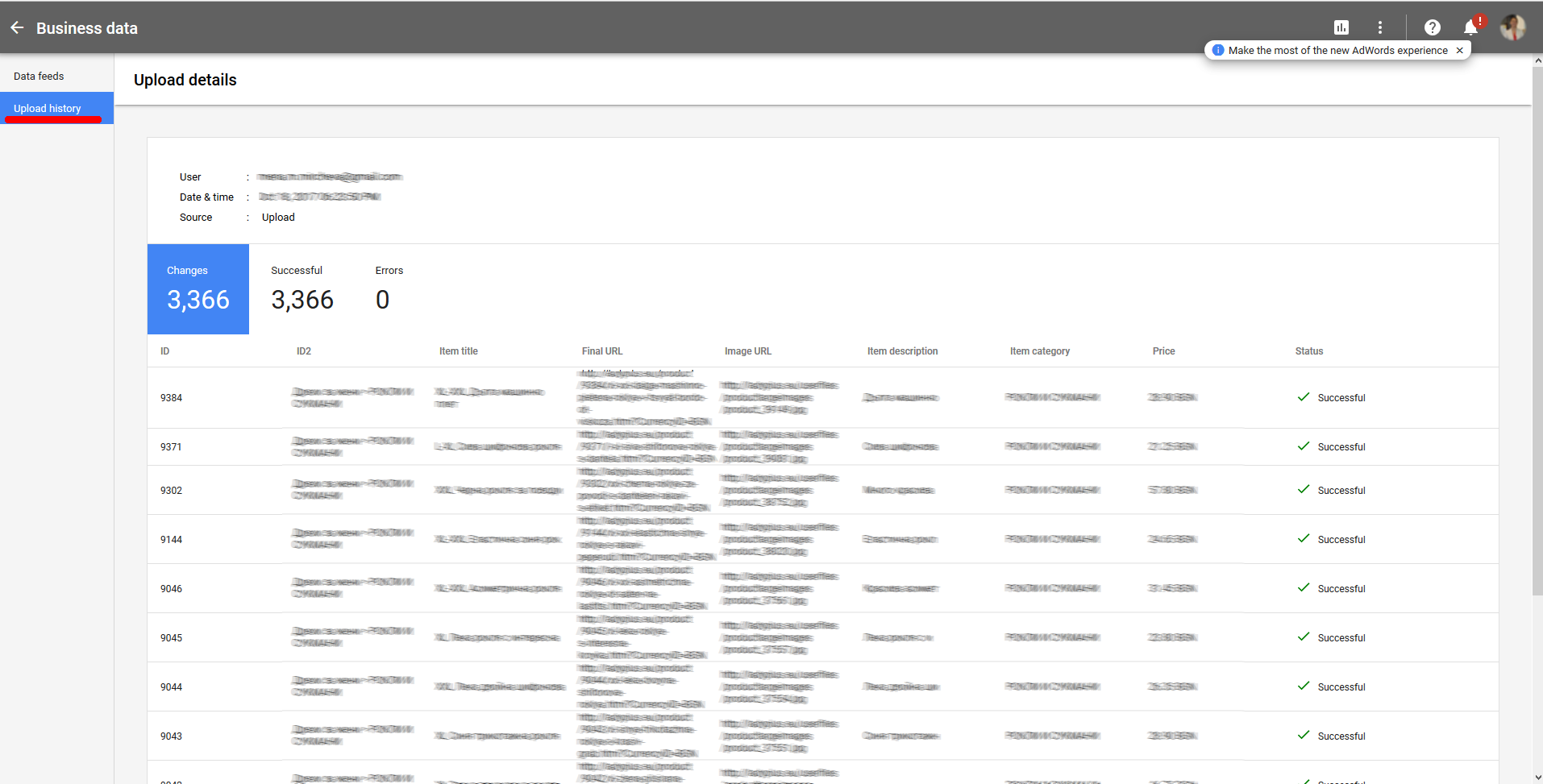Sort by the ID column header
1543x784 pixels.
pos(164,351)
